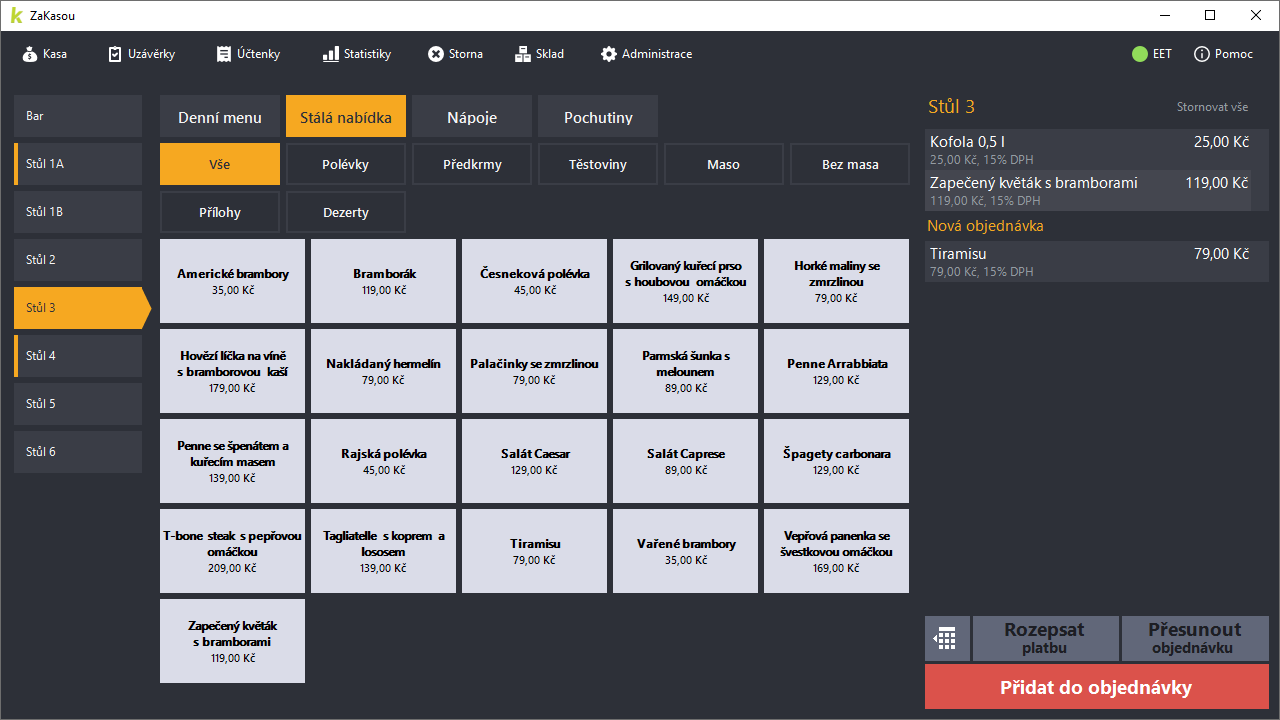Switch to the Nápoje tab

[472, 117]
